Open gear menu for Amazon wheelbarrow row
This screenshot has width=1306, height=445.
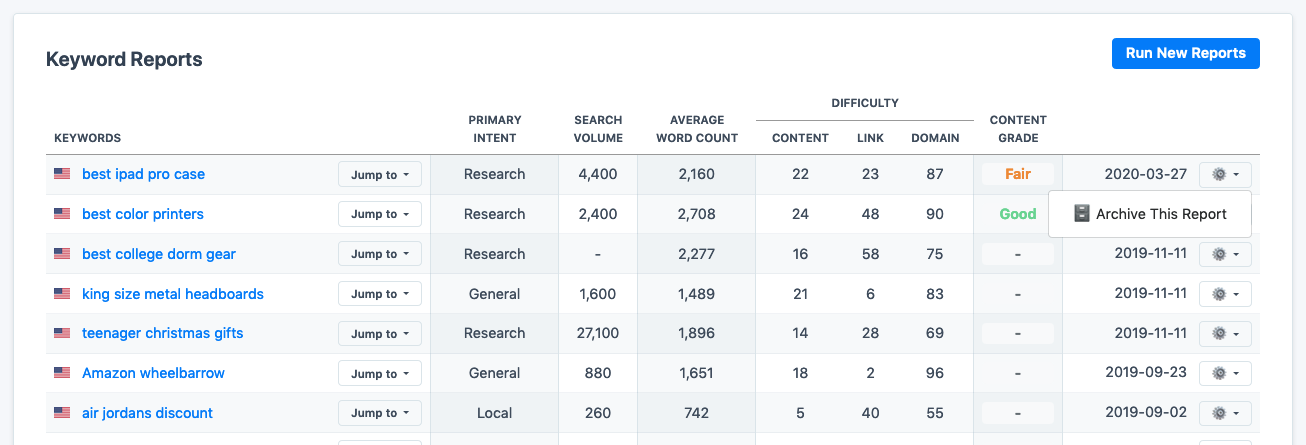1225,373
